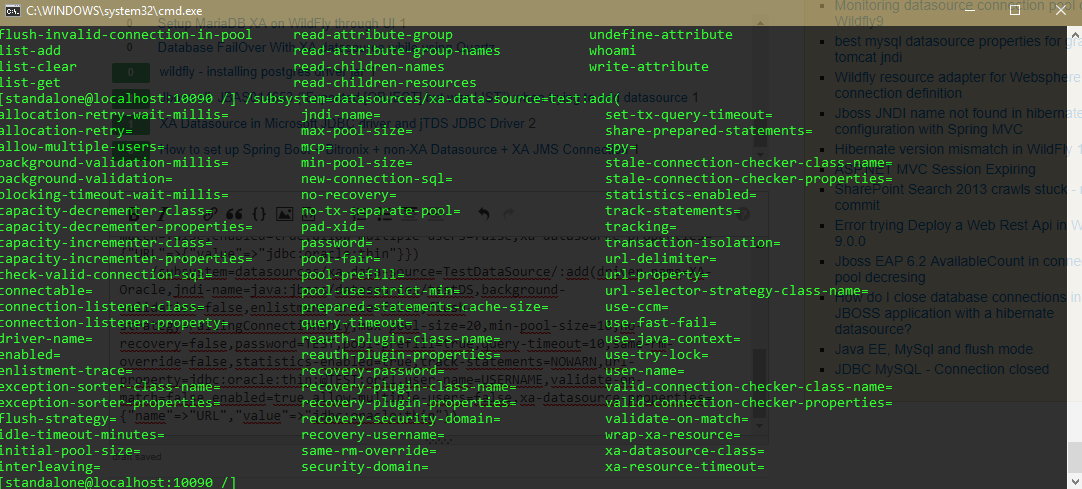Click 'recovery-security-domain=' parameter
The height and width of the screenshot is (489, 1082).
click(x=401, y=419)
